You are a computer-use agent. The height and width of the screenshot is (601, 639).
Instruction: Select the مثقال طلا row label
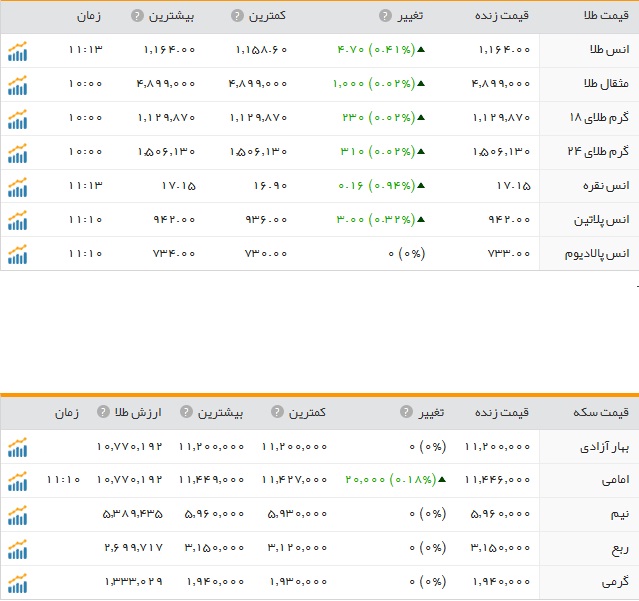[606, 84]
